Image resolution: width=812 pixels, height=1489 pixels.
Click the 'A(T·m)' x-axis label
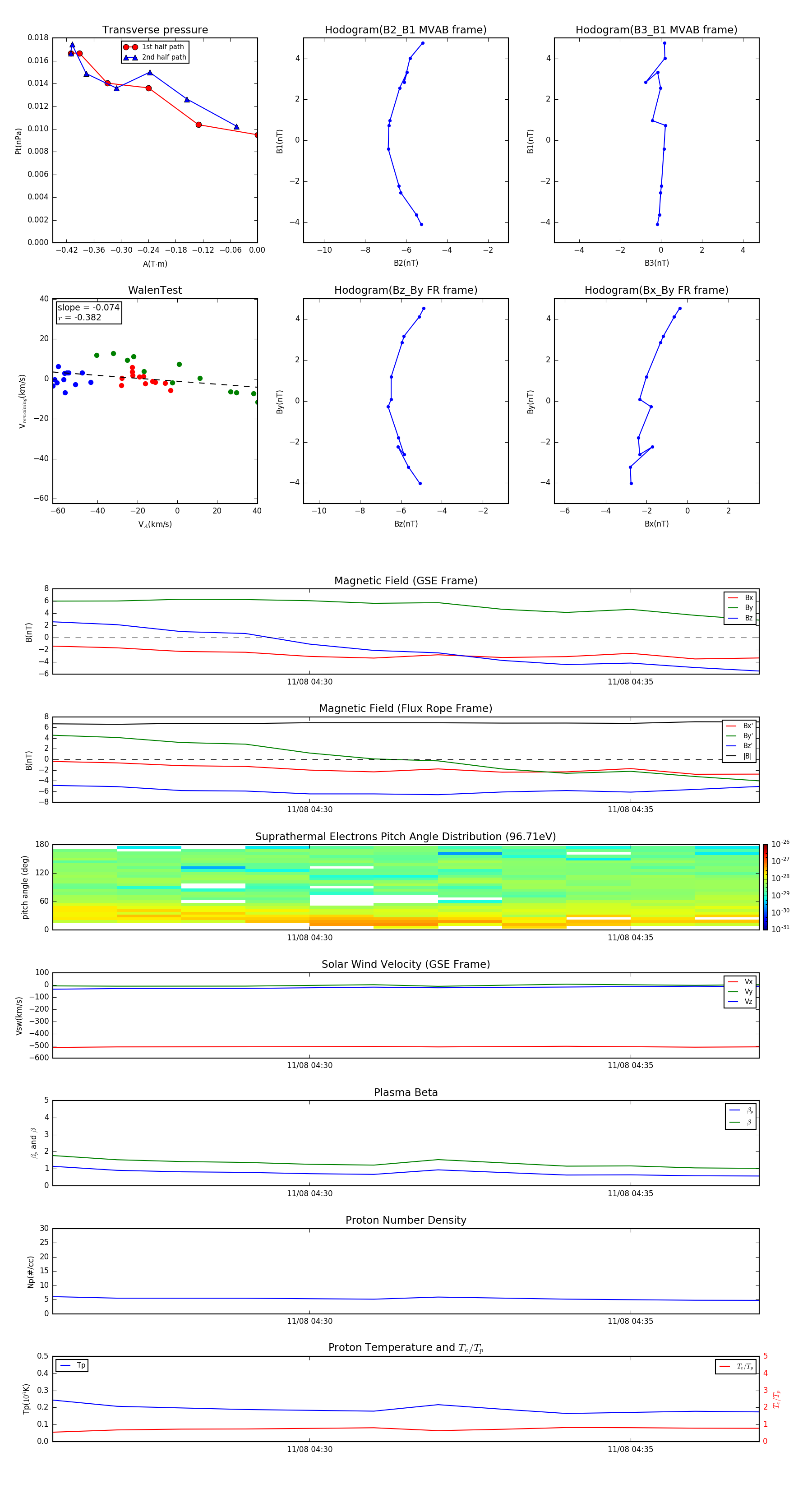tap(155, 264)
